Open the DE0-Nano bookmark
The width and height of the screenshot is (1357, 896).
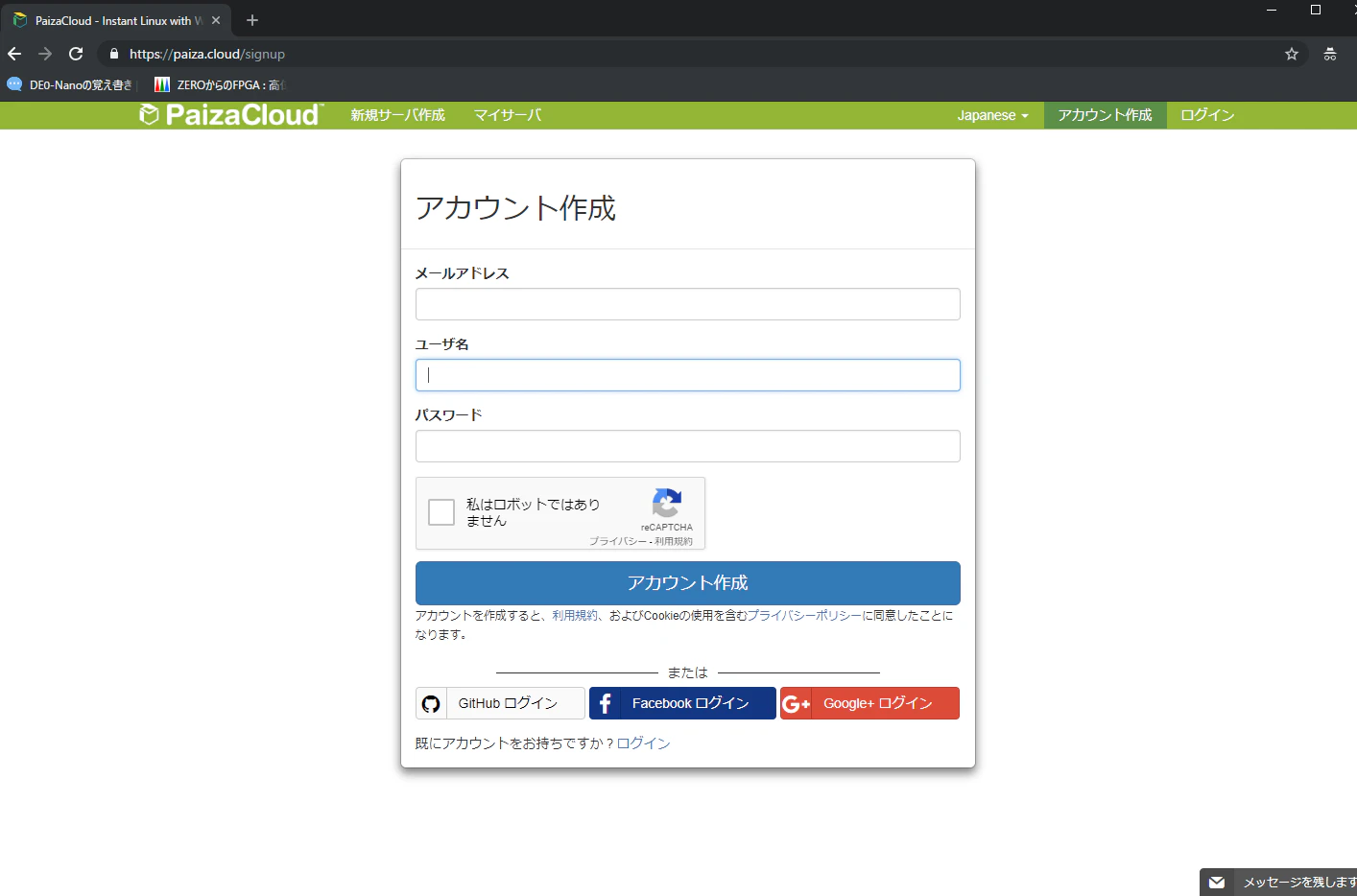70,84
